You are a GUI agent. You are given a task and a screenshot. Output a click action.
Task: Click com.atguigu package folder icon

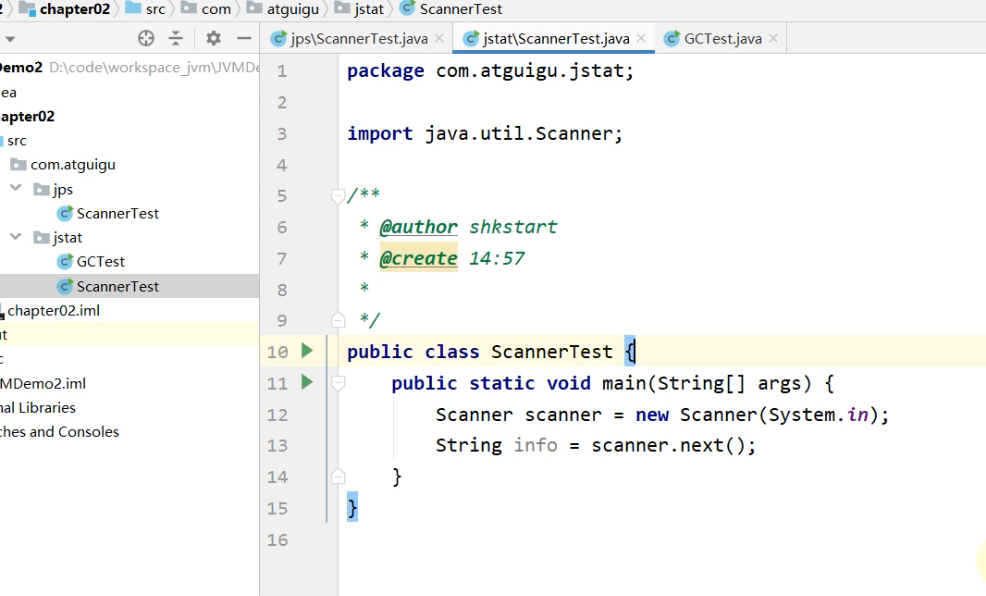(19, 165)
